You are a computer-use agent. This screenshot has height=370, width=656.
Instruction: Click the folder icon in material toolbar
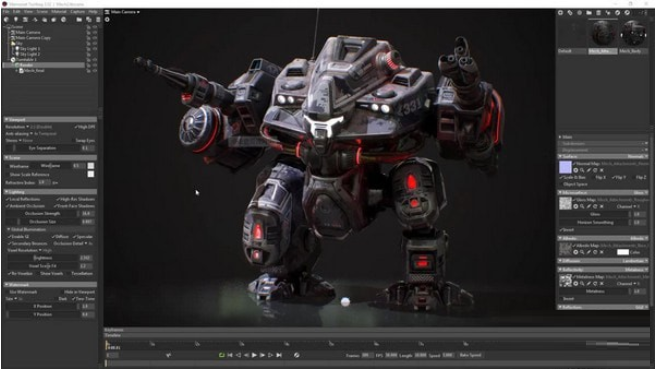(589, 13)
